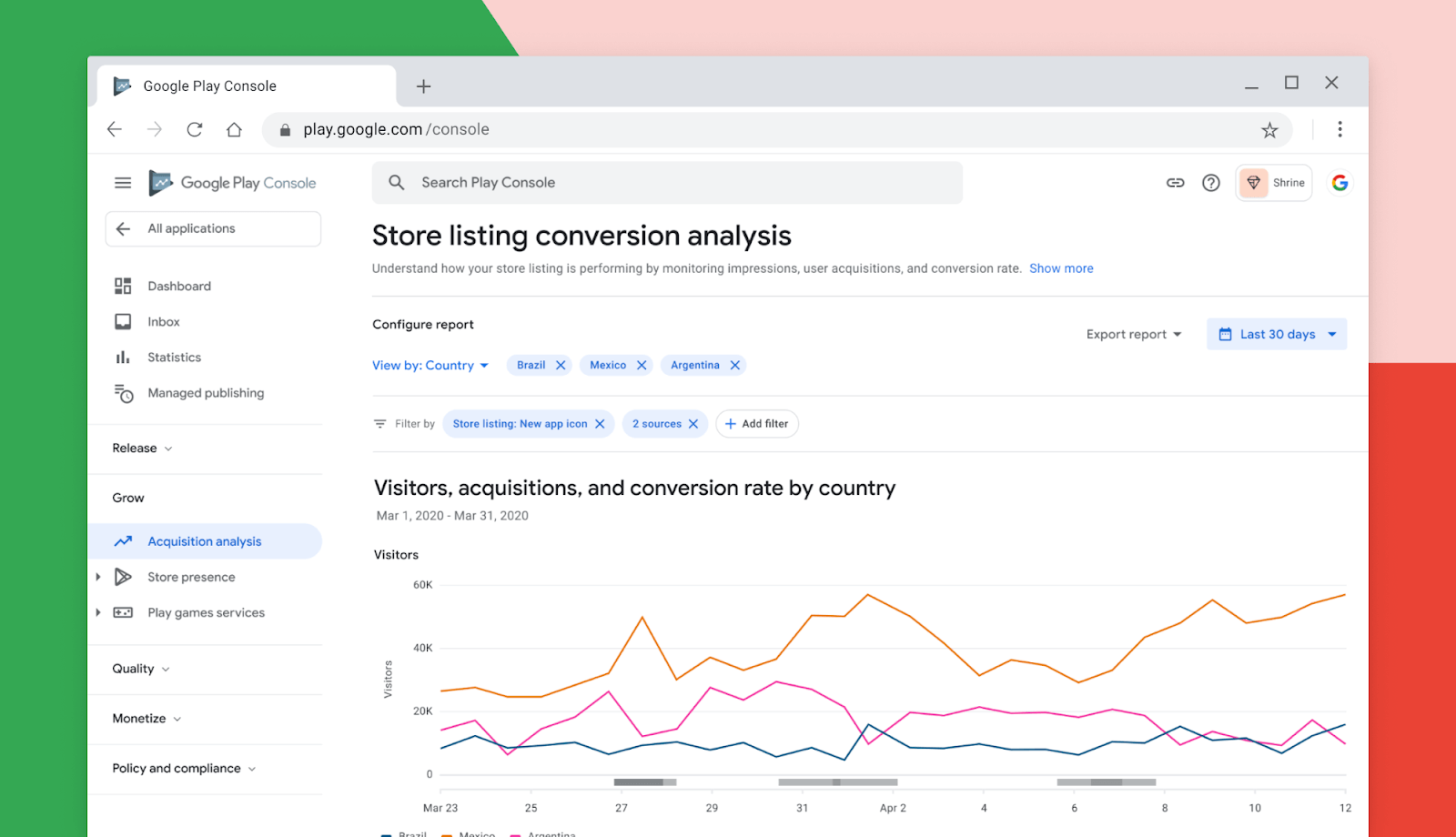Open the Shrine account menu
The width and height of the screenshot is (1456, 837).
pyautogui.click(x=1273, y=182)
